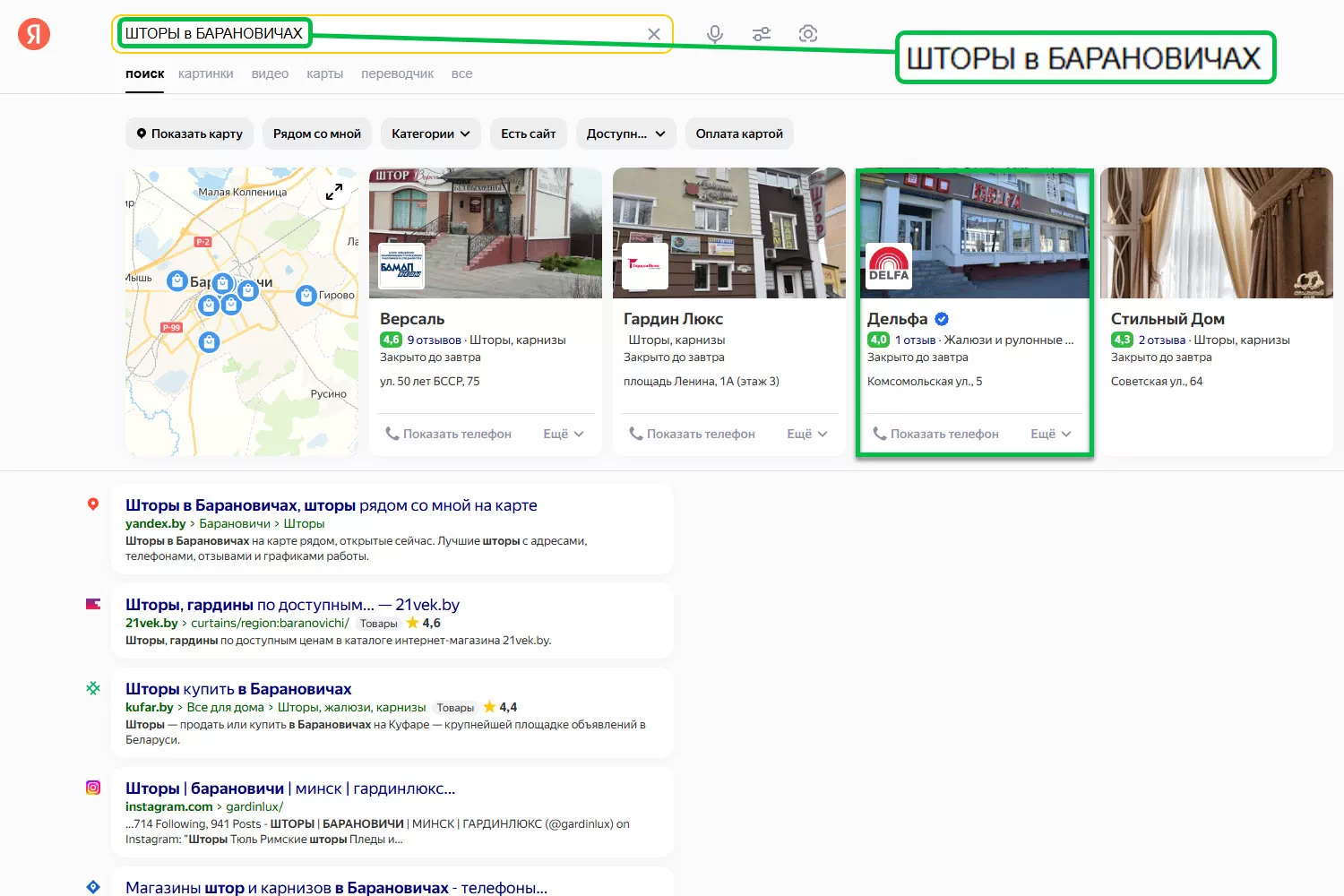Click the 21vek.by favicon
This screenshot has width=1344, height=896.
tap(93, 604)
